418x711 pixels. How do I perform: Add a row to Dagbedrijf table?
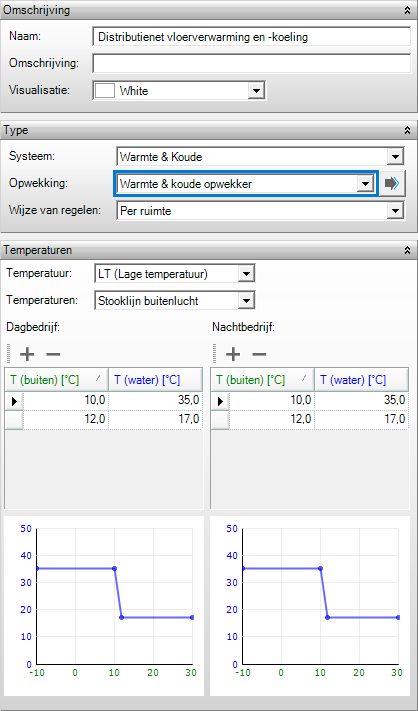tap(27, 354)
